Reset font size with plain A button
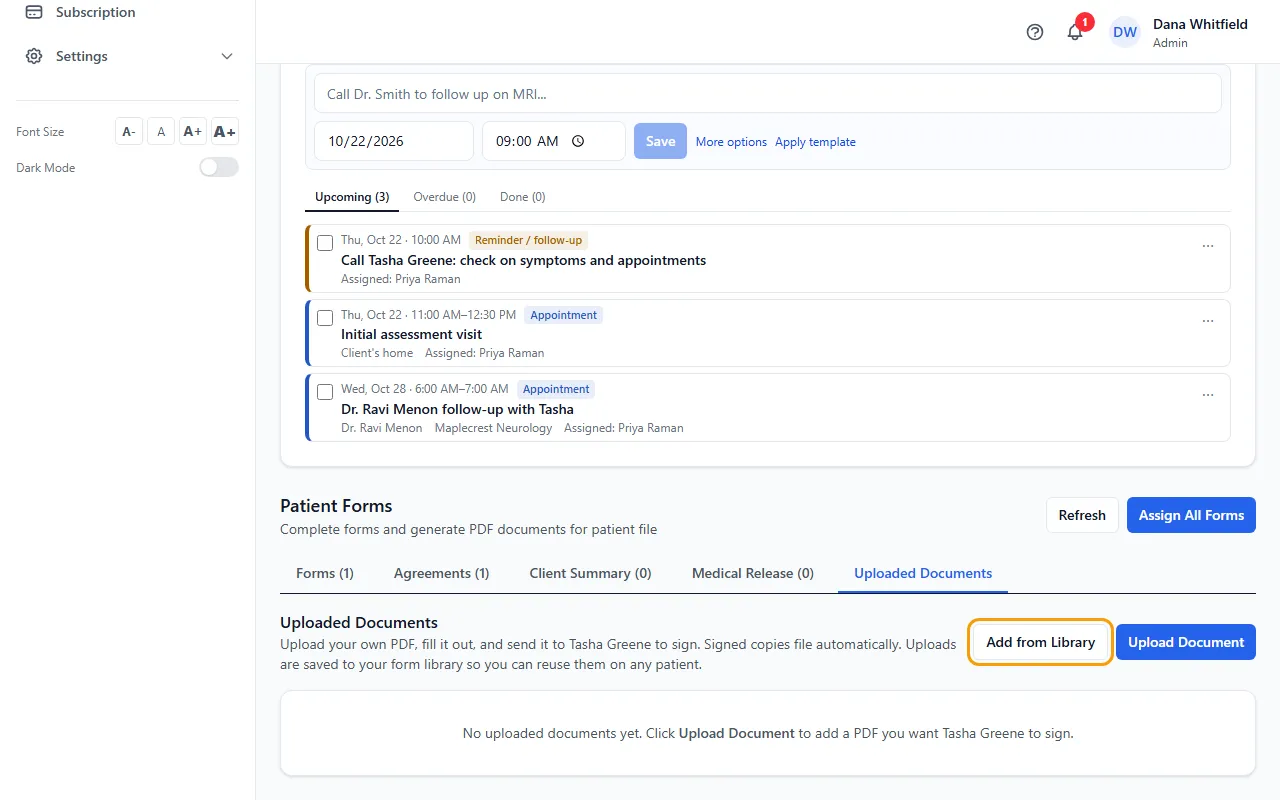 tap(161, 131)
